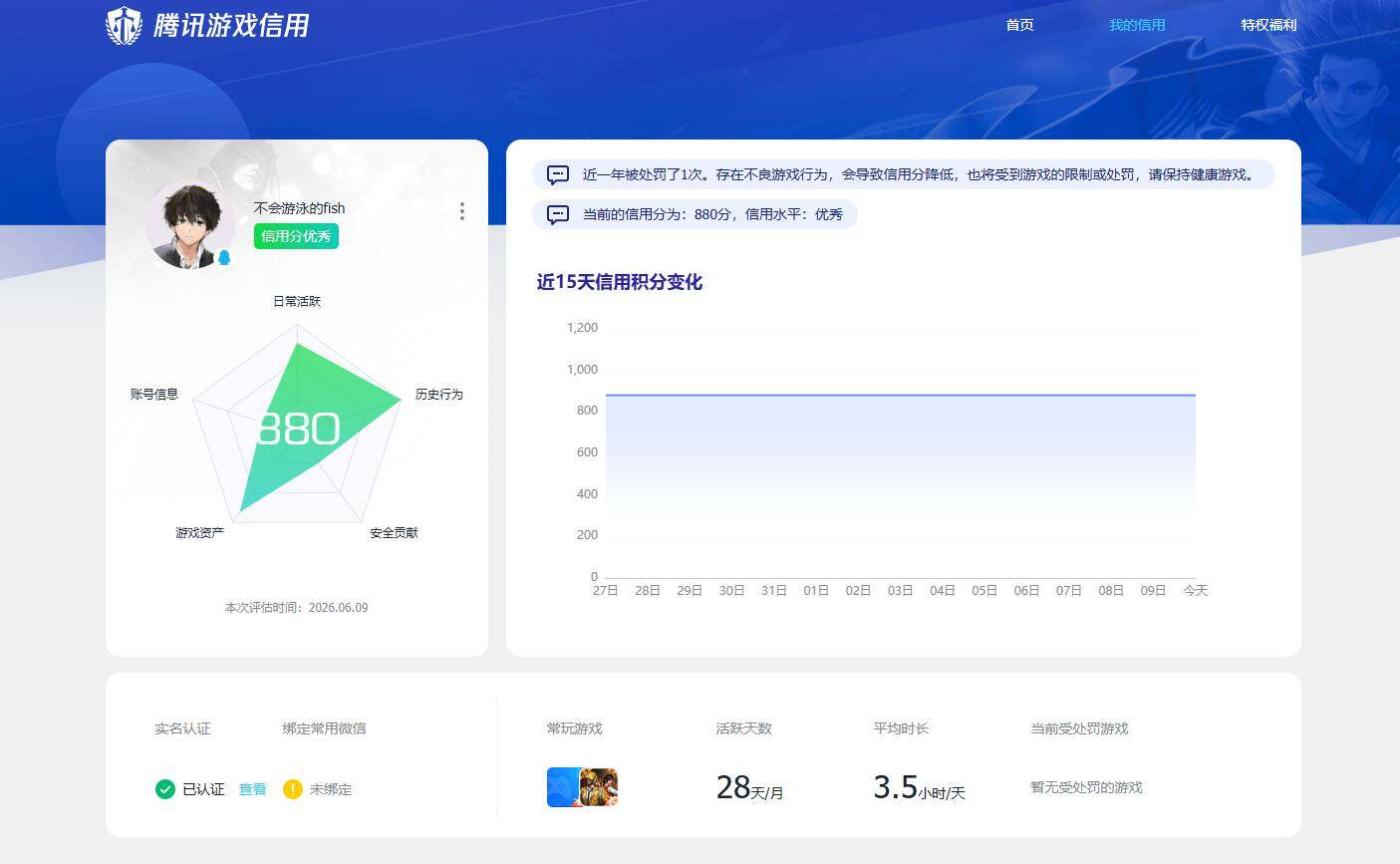Image resolution: width=1400 pixels, height=864 pixels.
Task: Open the three-dot more options menu
Action: coord(461,211)
